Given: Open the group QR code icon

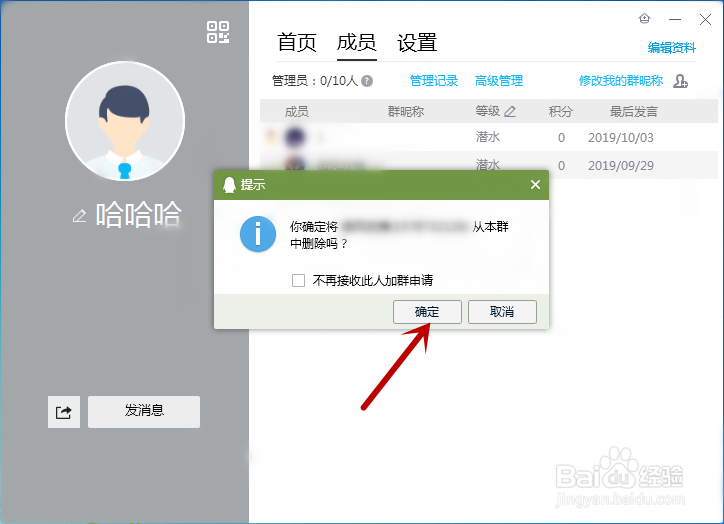Looking at the screenshot, I should pos(218,32).
